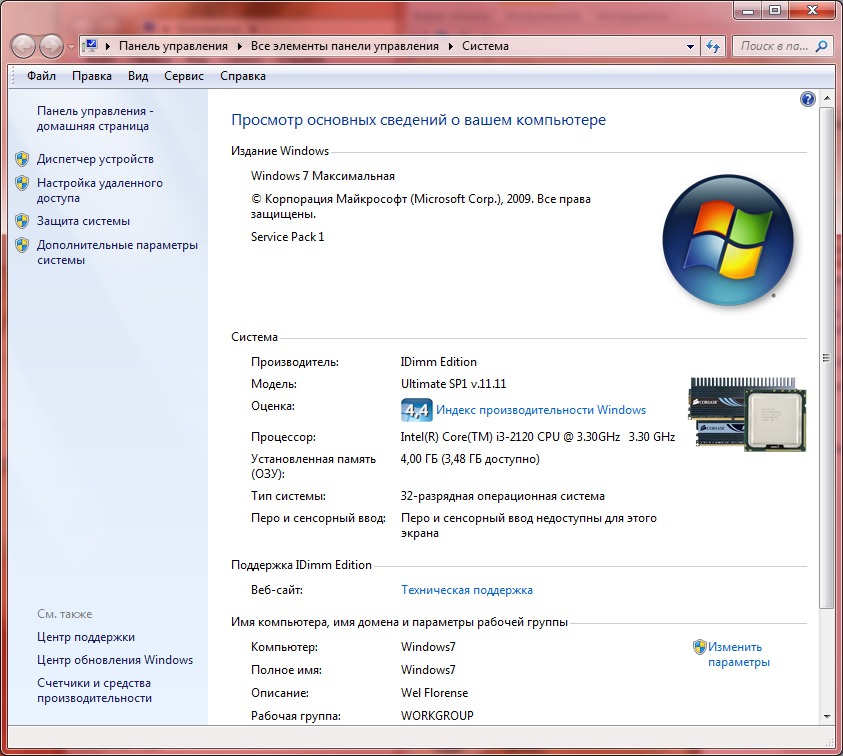Expand arrow after Панель управления breadcrumb
843x756 pixels.
pos(239,46)
